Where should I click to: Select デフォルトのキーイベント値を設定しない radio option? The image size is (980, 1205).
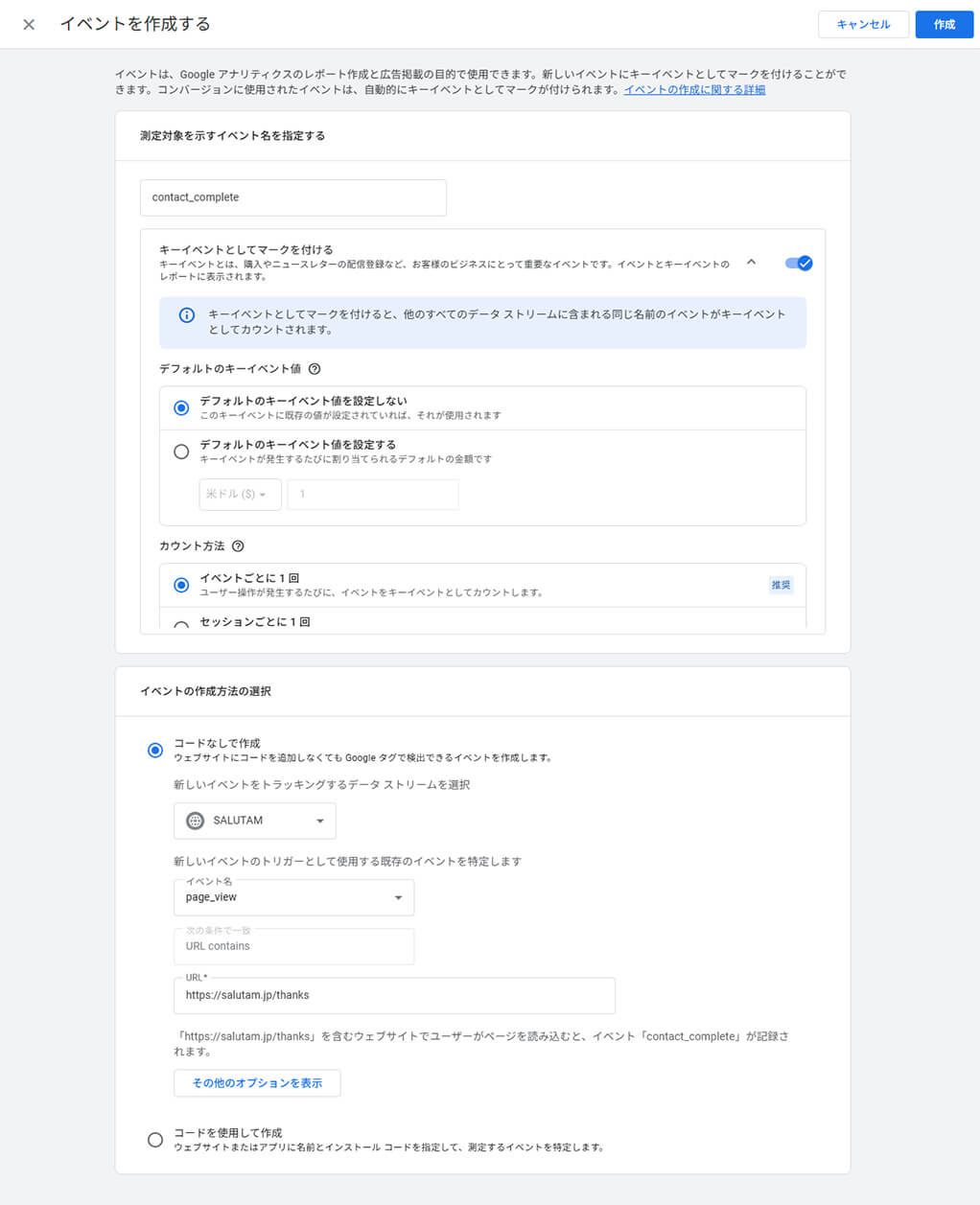pos(181,407)
